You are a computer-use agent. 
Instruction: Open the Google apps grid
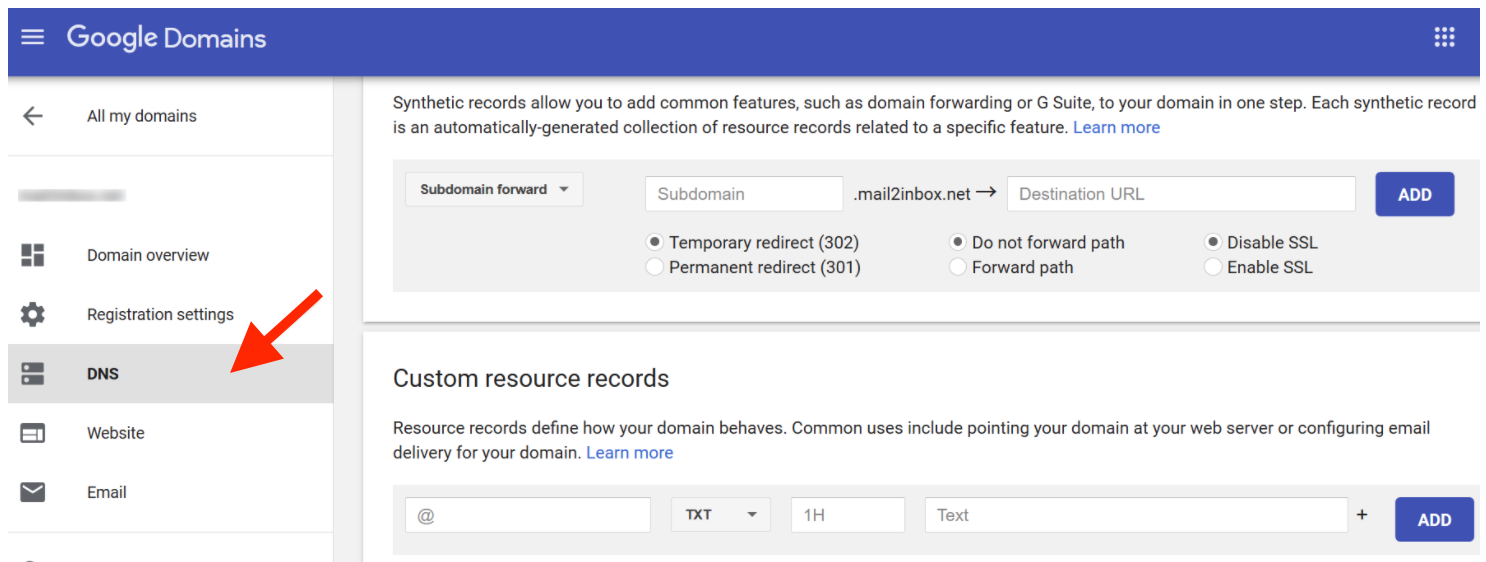coord(1444,38)
